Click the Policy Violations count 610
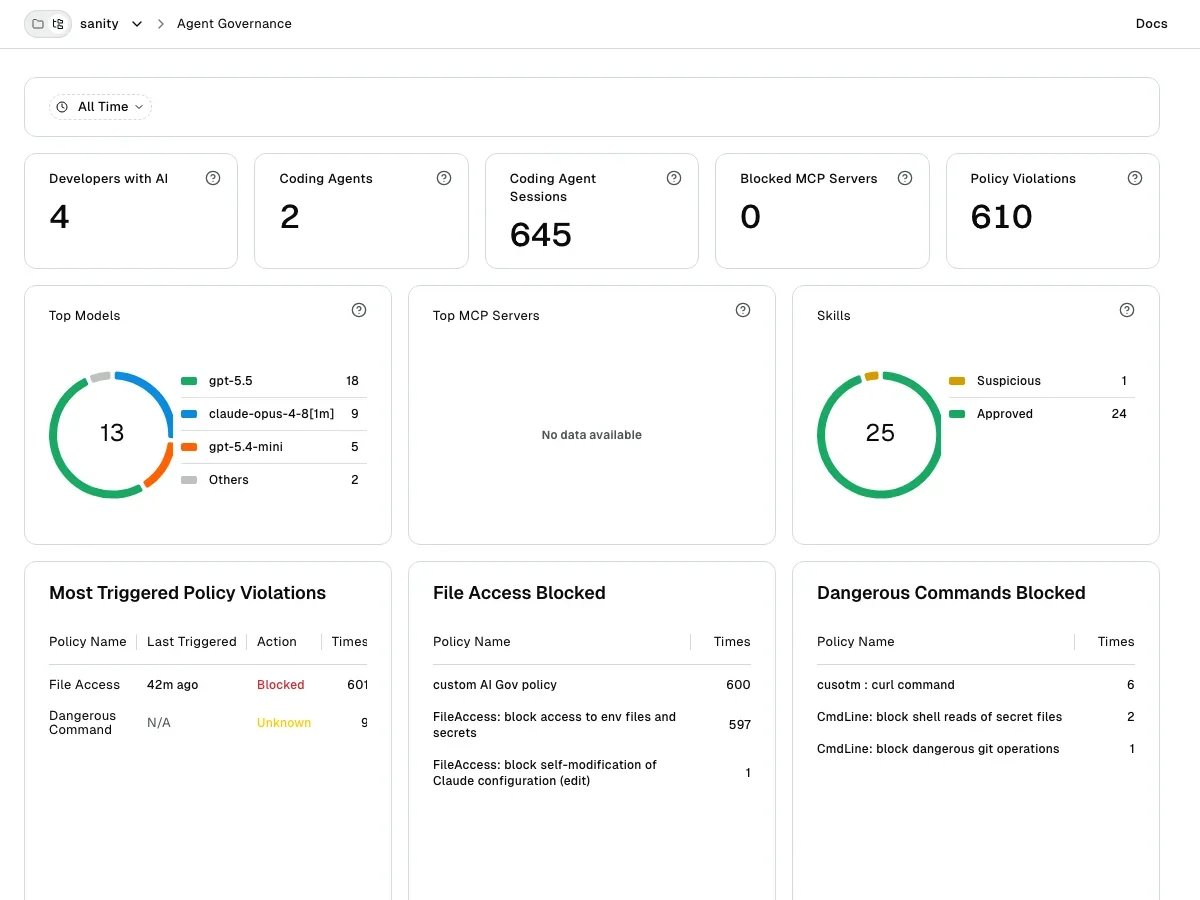This screenshot has width=1200, height=900. tap(1001, 217)
